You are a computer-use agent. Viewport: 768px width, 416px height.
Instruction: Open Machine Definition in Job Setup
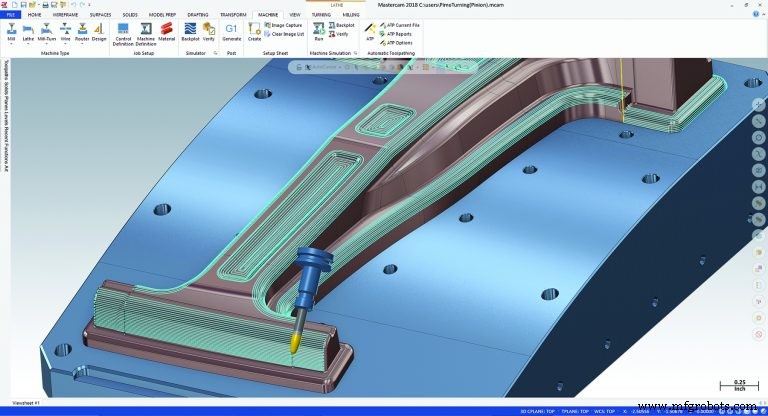click(x=146, y=34)
